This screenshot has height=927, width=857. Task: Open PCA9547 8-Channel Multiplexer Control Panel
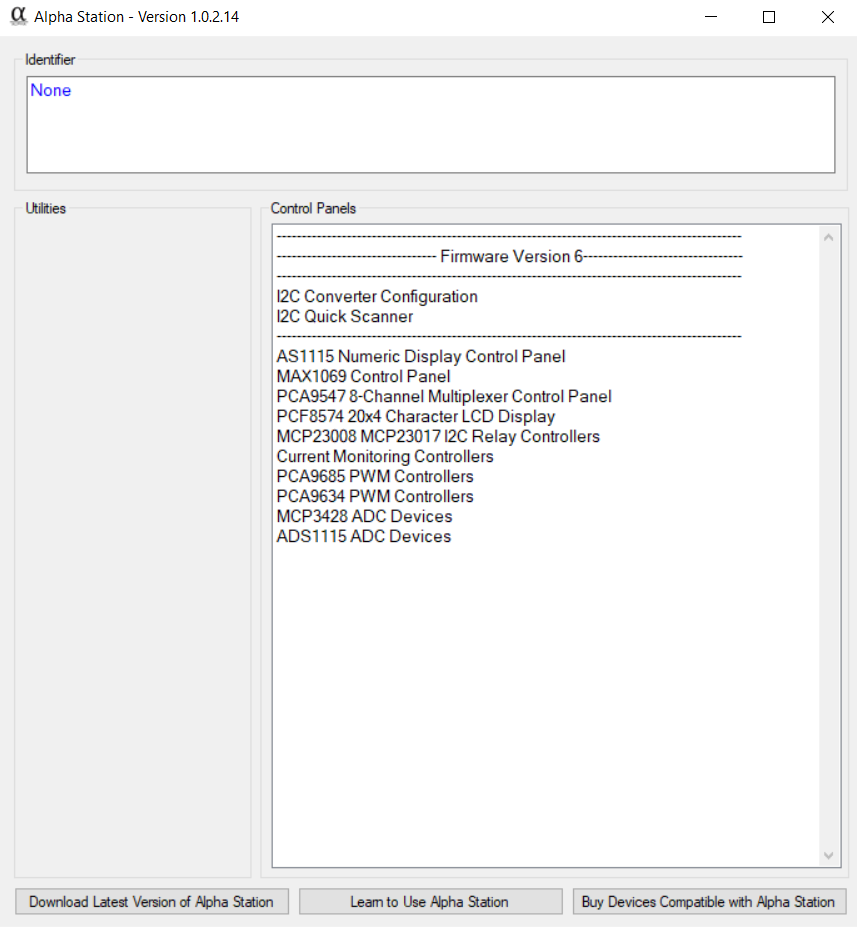pyautogui.click(x=444, y=397)
